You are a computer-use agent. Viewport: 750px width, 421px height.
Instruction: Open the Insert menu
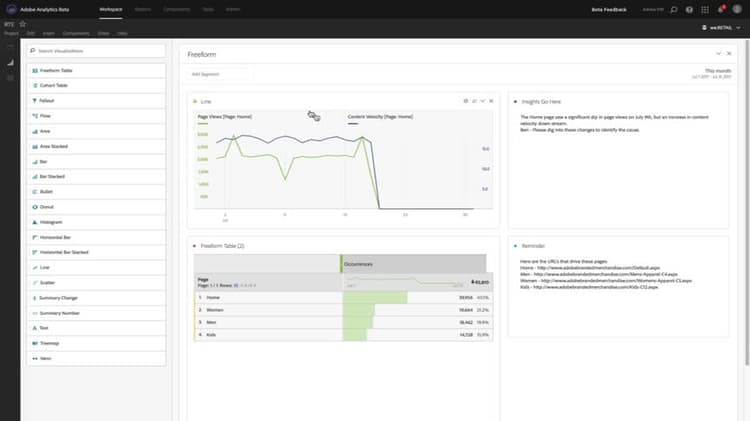point(49,33)
